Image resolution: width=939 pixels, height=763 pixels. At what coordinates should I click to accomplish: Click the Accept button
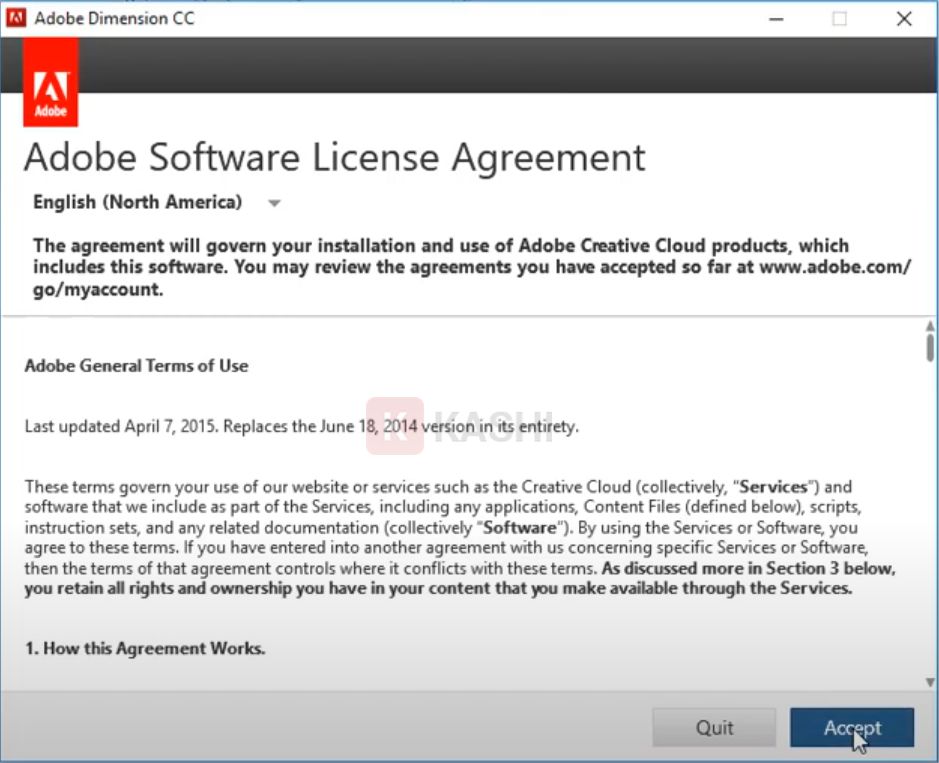point(851,727)
